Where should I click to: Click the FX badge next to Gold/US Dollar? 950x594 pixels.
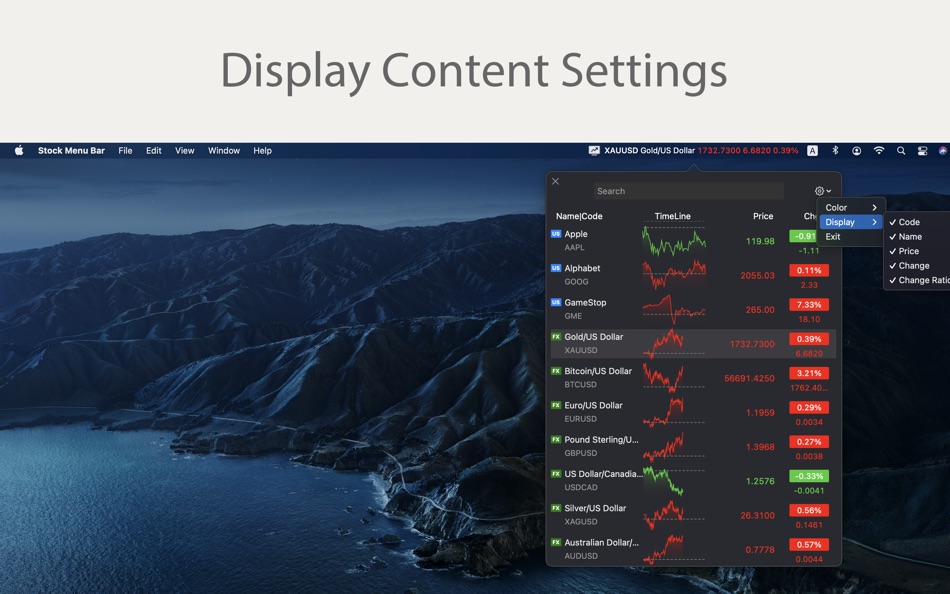(556, 336)
